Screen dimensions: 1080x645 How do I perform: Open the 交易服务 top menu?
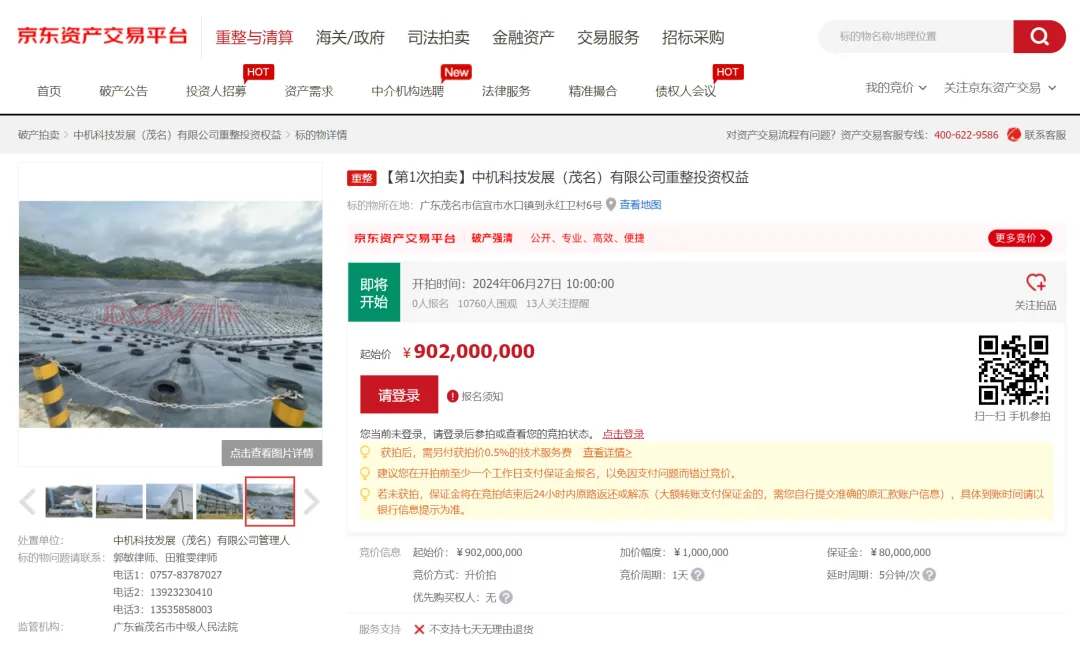[608, 37]
